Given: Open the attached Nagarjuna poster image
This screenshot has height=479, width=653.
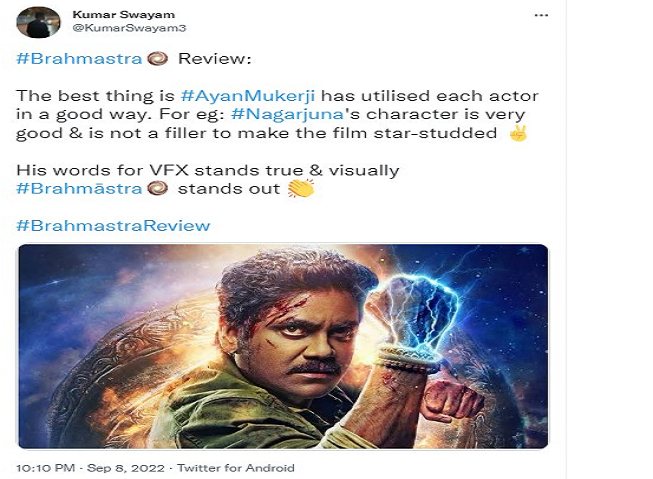Looking at the screenshot, I should tap(283, 347).
